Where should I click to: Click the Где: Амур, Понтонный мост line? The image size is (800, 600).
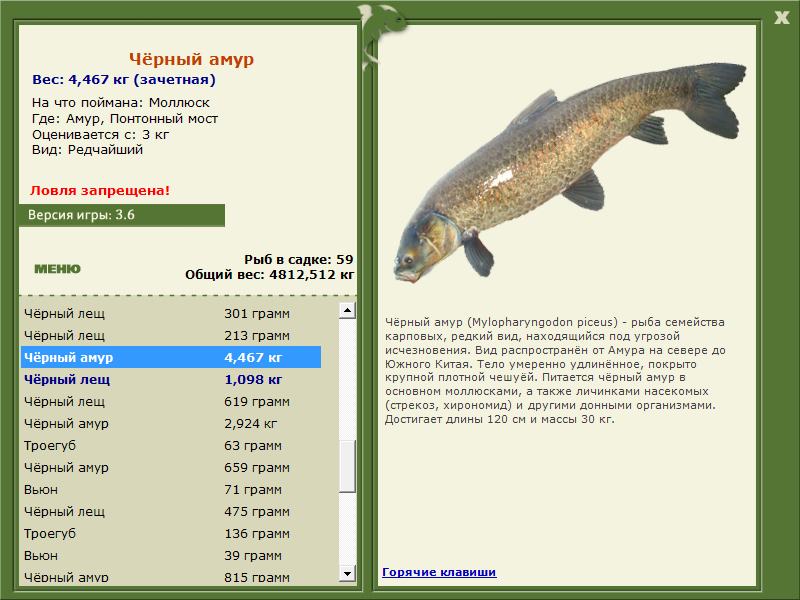(125, 118)
